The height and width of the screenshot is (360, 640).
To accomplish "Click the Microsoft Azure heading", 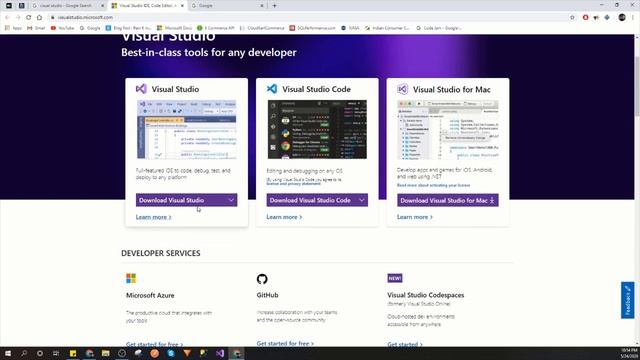I will coord(150,295).
